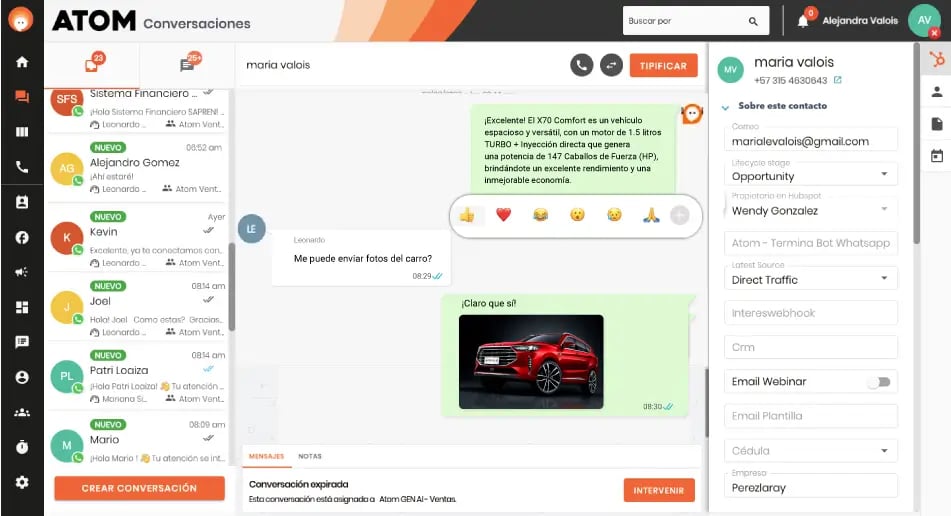Viewport: 951px width, 516px height.
Task: Expand the Latest Source Direct Traffic dropdown
Action: pyautogui.click(x=810, y=279)
